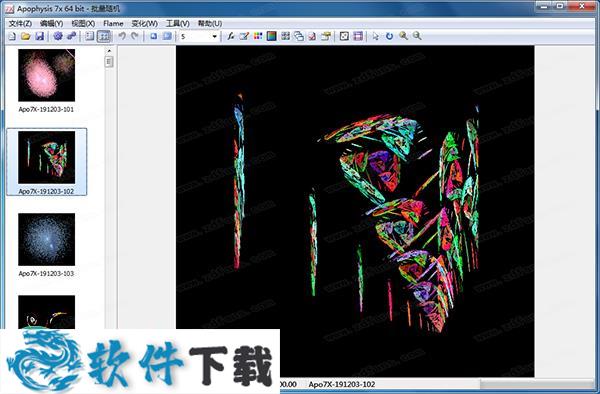The height and width of the screenshot is (394, 600).
Task: Open the fx script editor icon
Action: [x=230, y=36]
